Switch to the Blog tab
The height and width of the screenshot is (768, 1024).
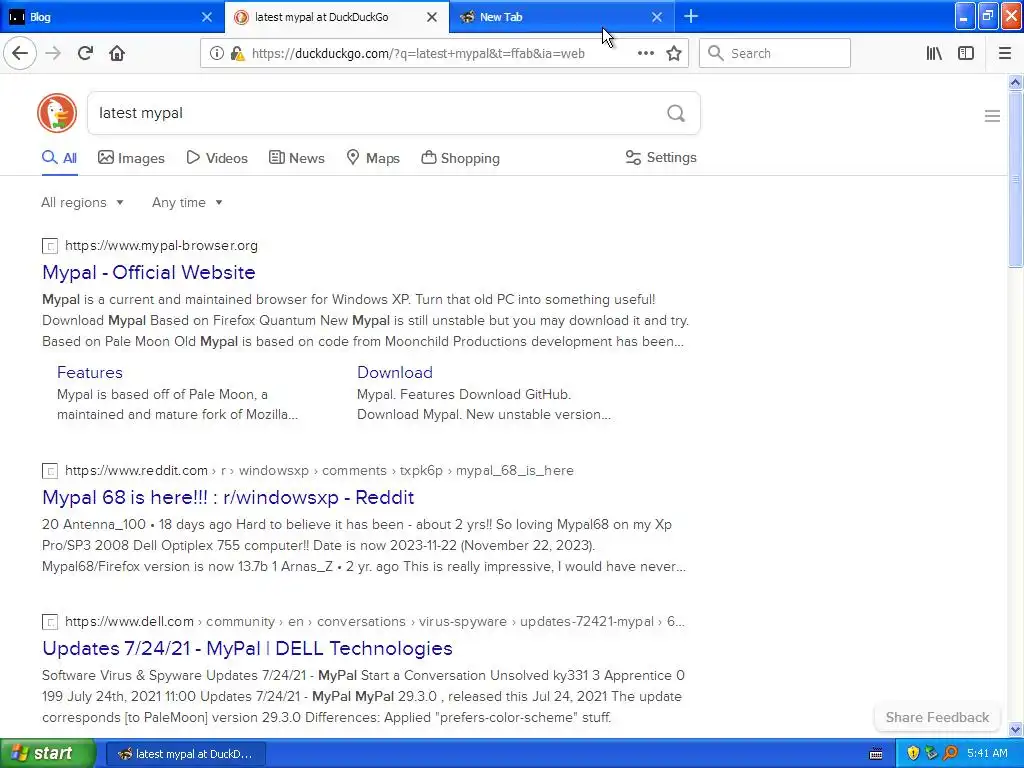coord(112,17)
